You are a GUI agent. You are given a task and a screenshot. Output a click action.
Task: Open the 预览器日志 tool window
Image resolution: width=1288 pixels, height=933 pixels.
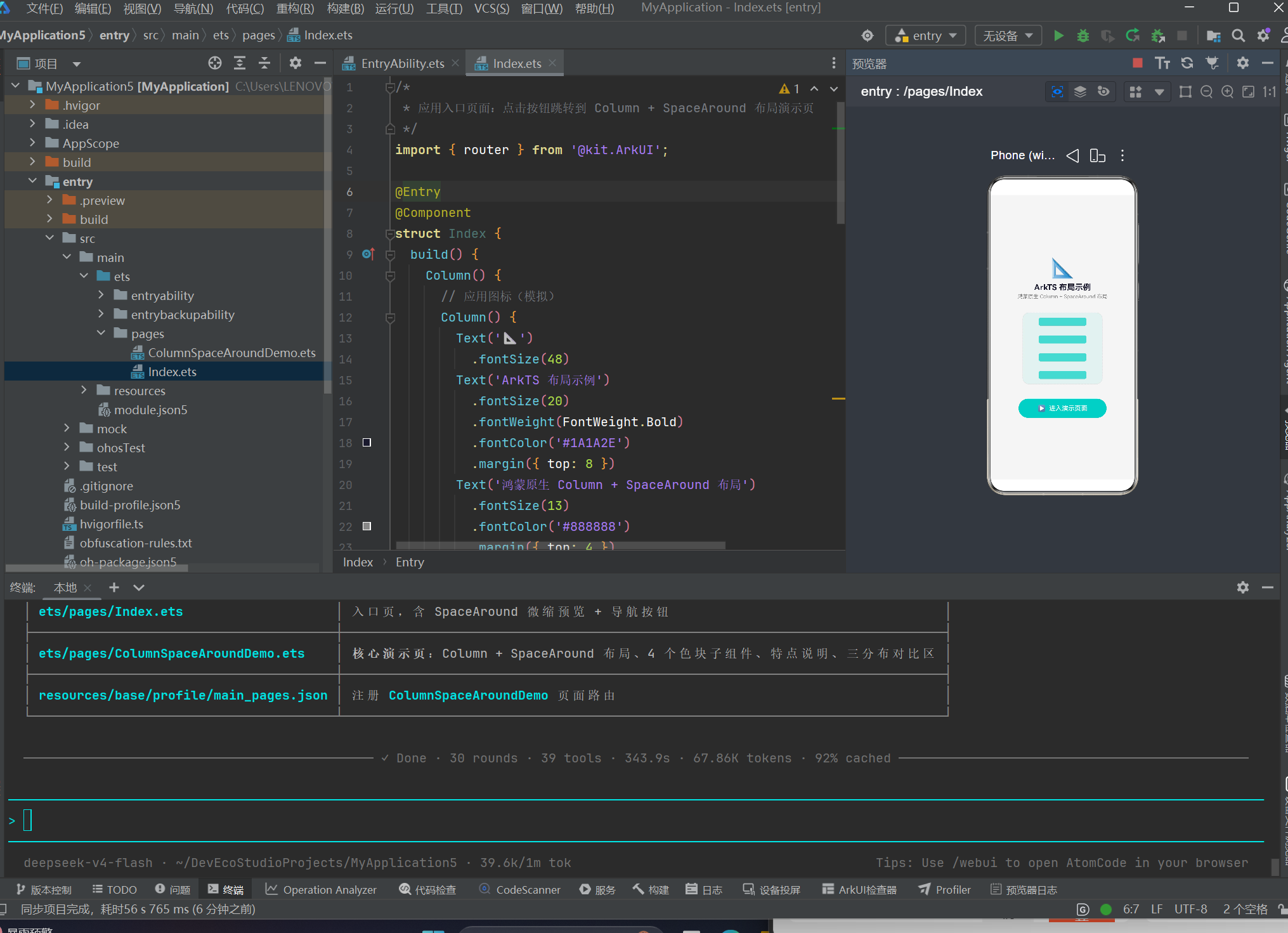(1024, 890)
